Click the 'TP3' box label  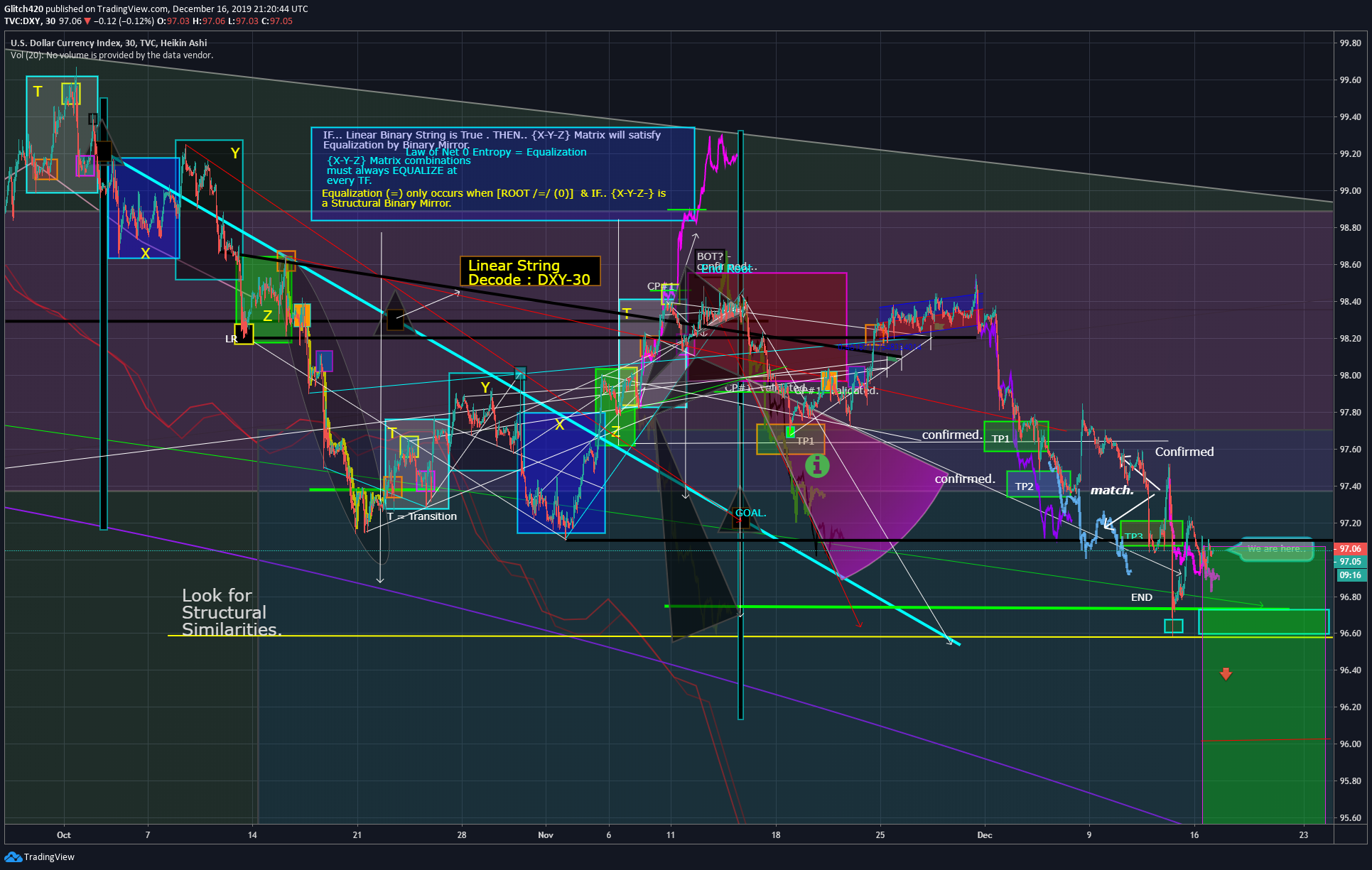pyautogui.click(x=1134, y=536)
